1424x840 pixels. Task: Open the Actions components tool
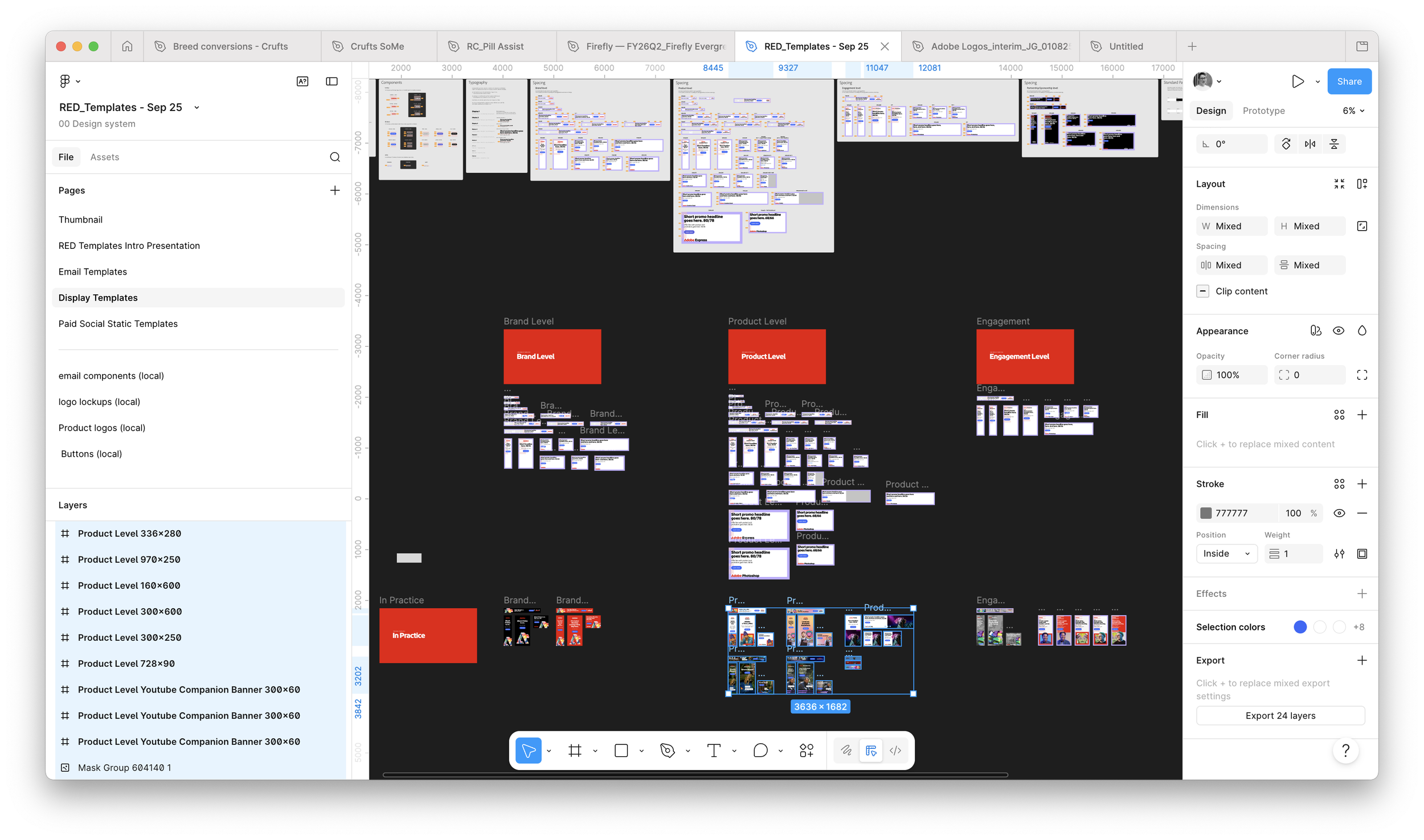tap(806, 751)
